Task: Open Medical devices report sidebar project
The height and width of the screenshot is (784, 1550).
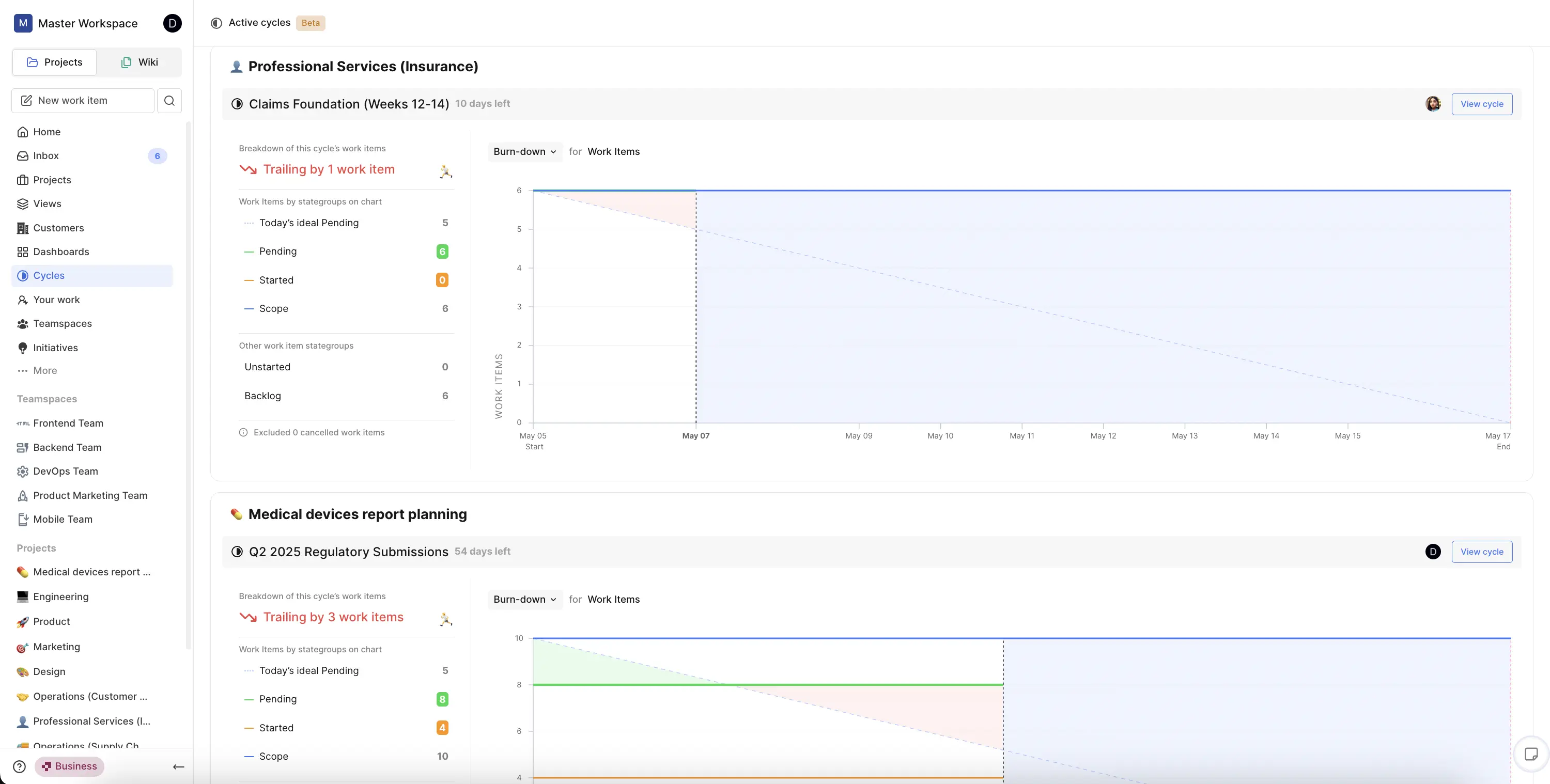Action: [92, 572]
